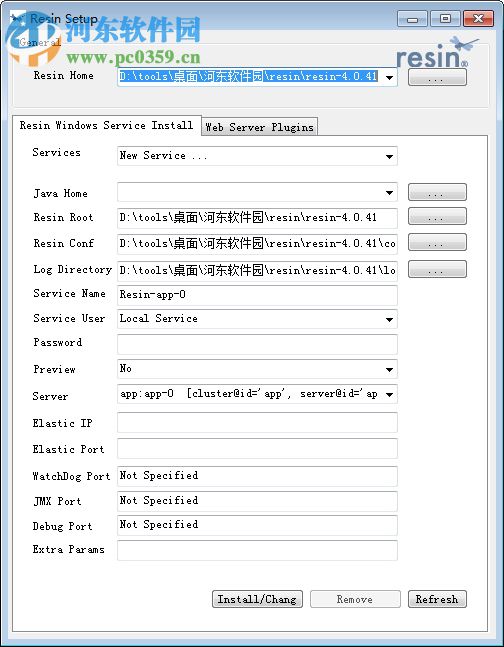Click the Log Directory path field
504x647 pixels.
click(257, 271)
